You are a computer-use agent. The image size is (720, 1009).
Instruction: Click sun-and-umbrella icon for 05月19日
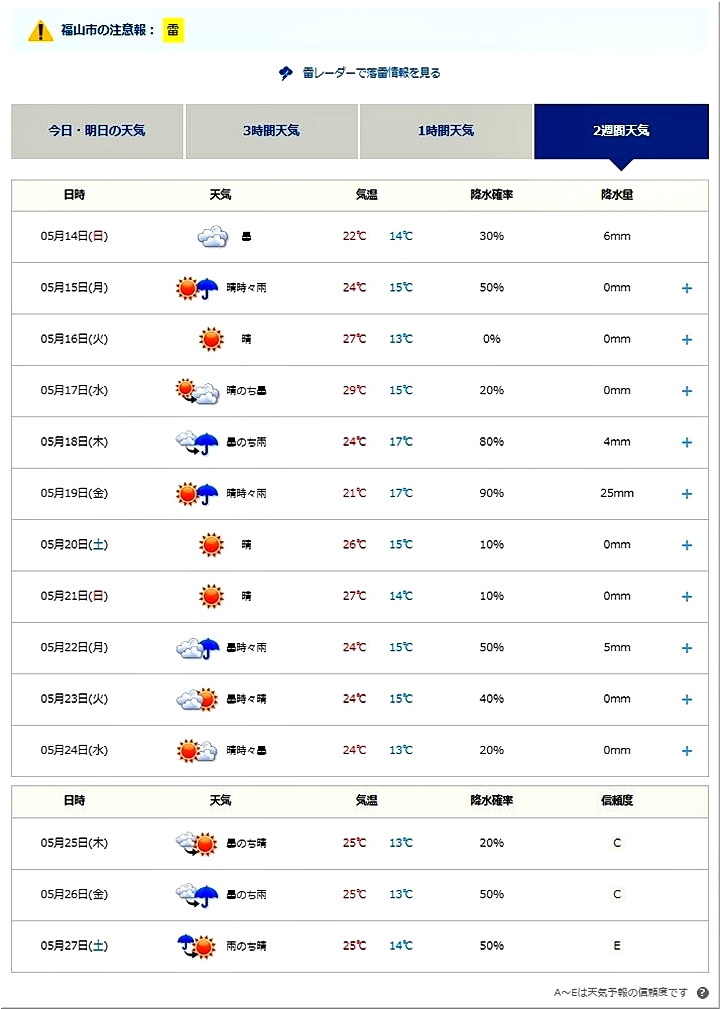(x=198, y=493)
